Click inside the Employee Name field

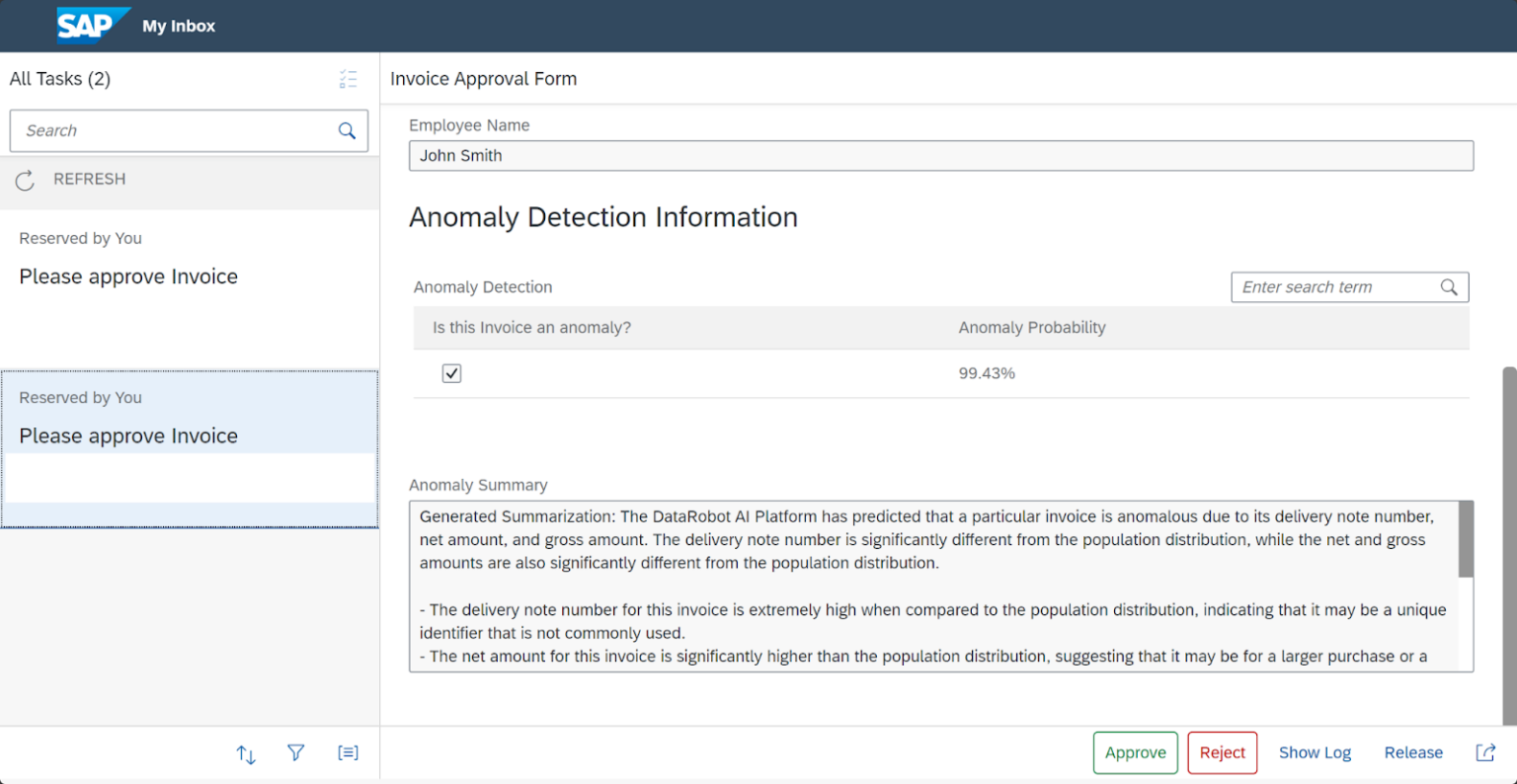click(x=940, y=155)
